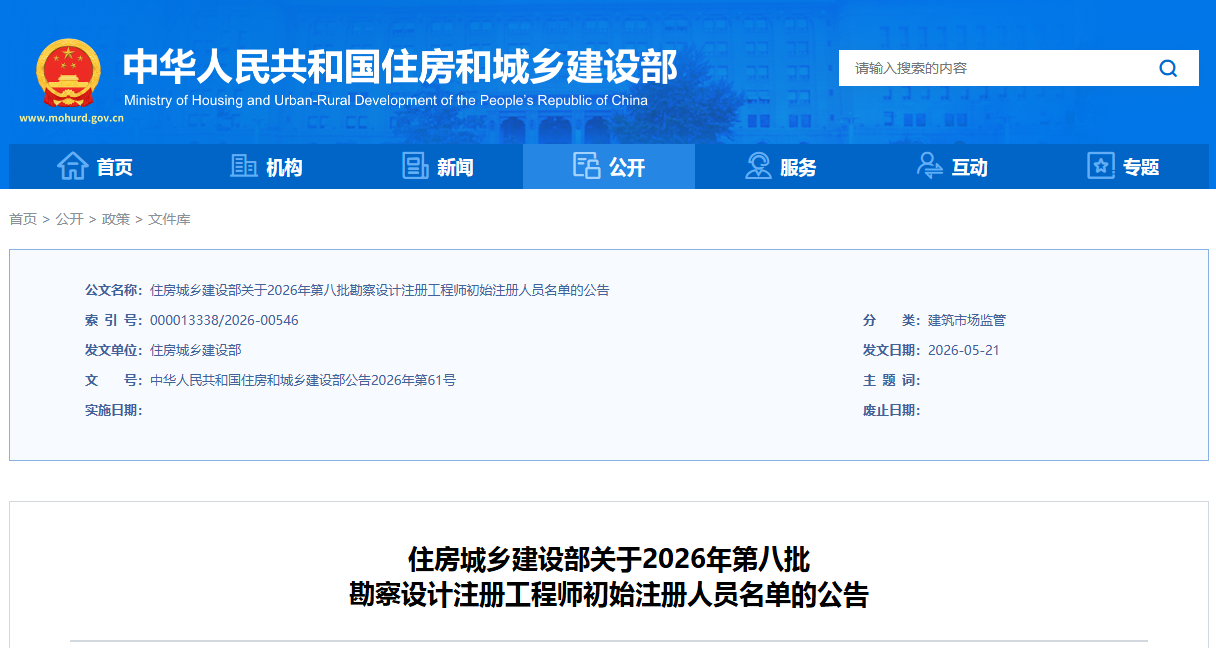
Task: Click the heading line 勘察设计注册工程师初始注册人员名单的公告
Action: point(609,596)
